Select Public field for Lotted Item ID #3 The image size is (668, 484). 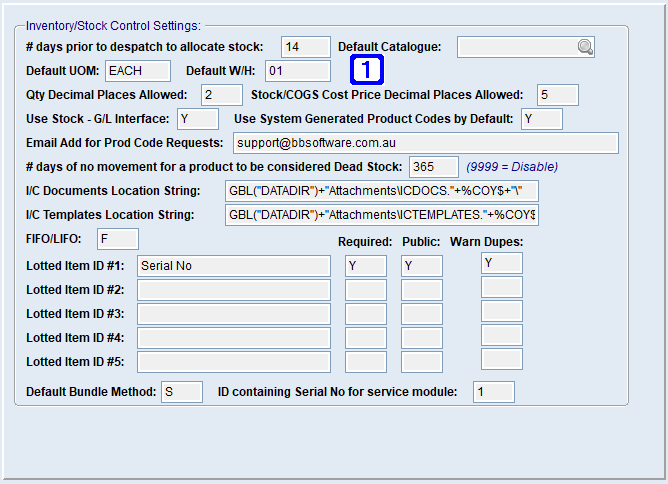pos(422,314)
